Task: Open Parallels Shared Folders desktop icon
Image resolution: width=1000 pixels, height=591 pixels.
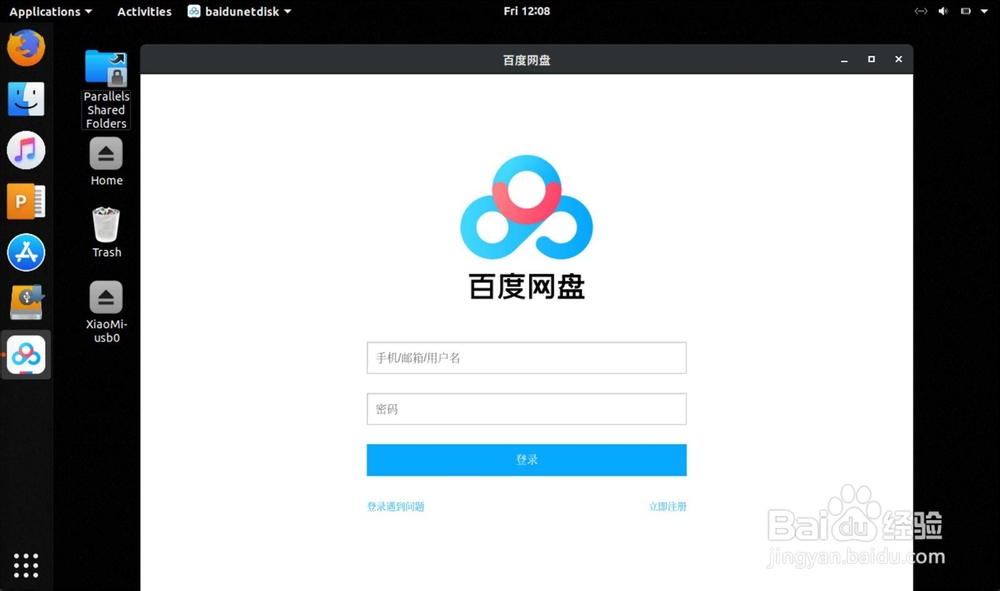Action: pyautogui.click(x=107, y=89)
